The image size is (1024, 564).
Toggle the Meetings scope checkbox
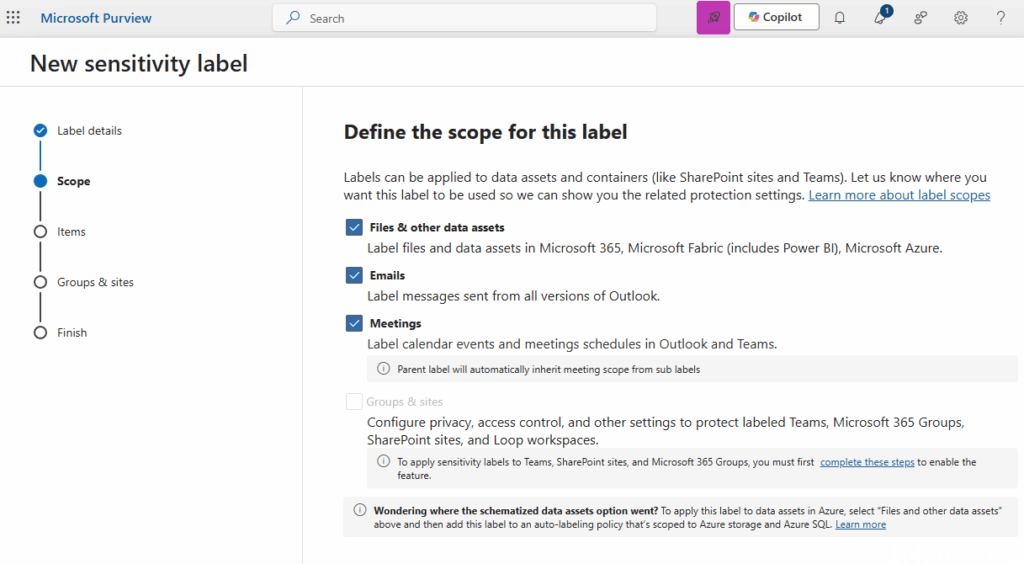point(354,323)
